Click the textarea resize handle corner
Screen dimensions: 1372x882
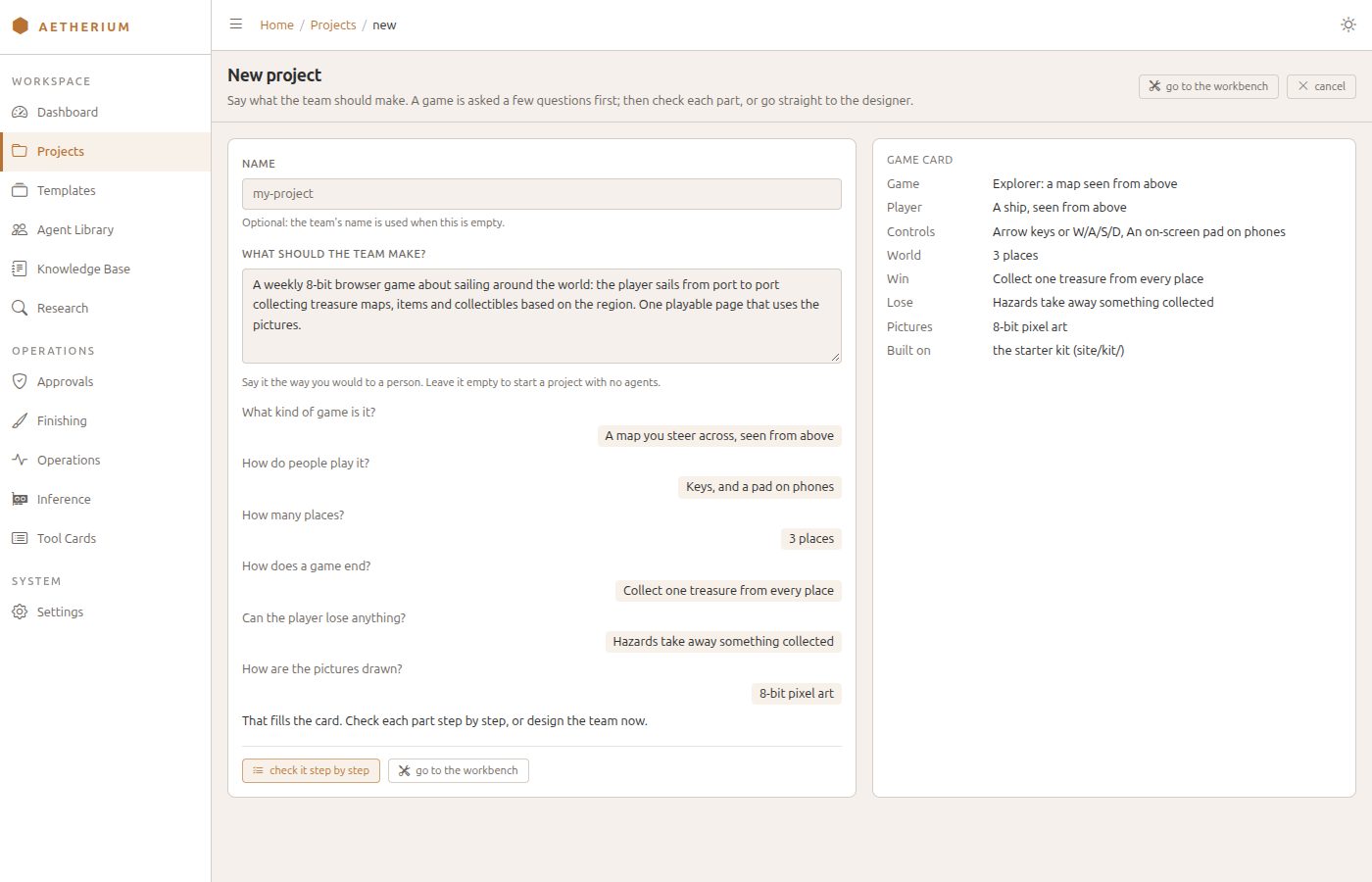point(835,357)
